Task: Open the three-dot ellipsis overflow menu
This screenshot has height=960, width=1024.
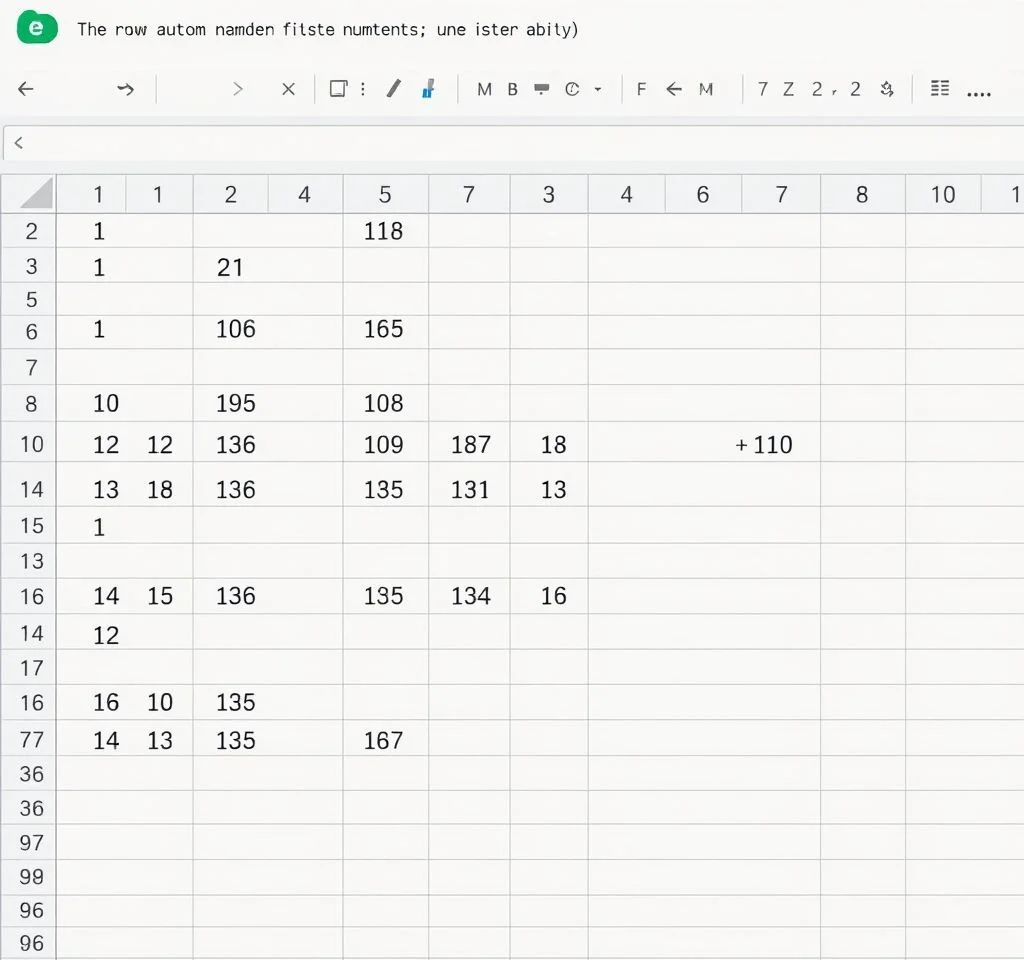Action: click(979, 92)
